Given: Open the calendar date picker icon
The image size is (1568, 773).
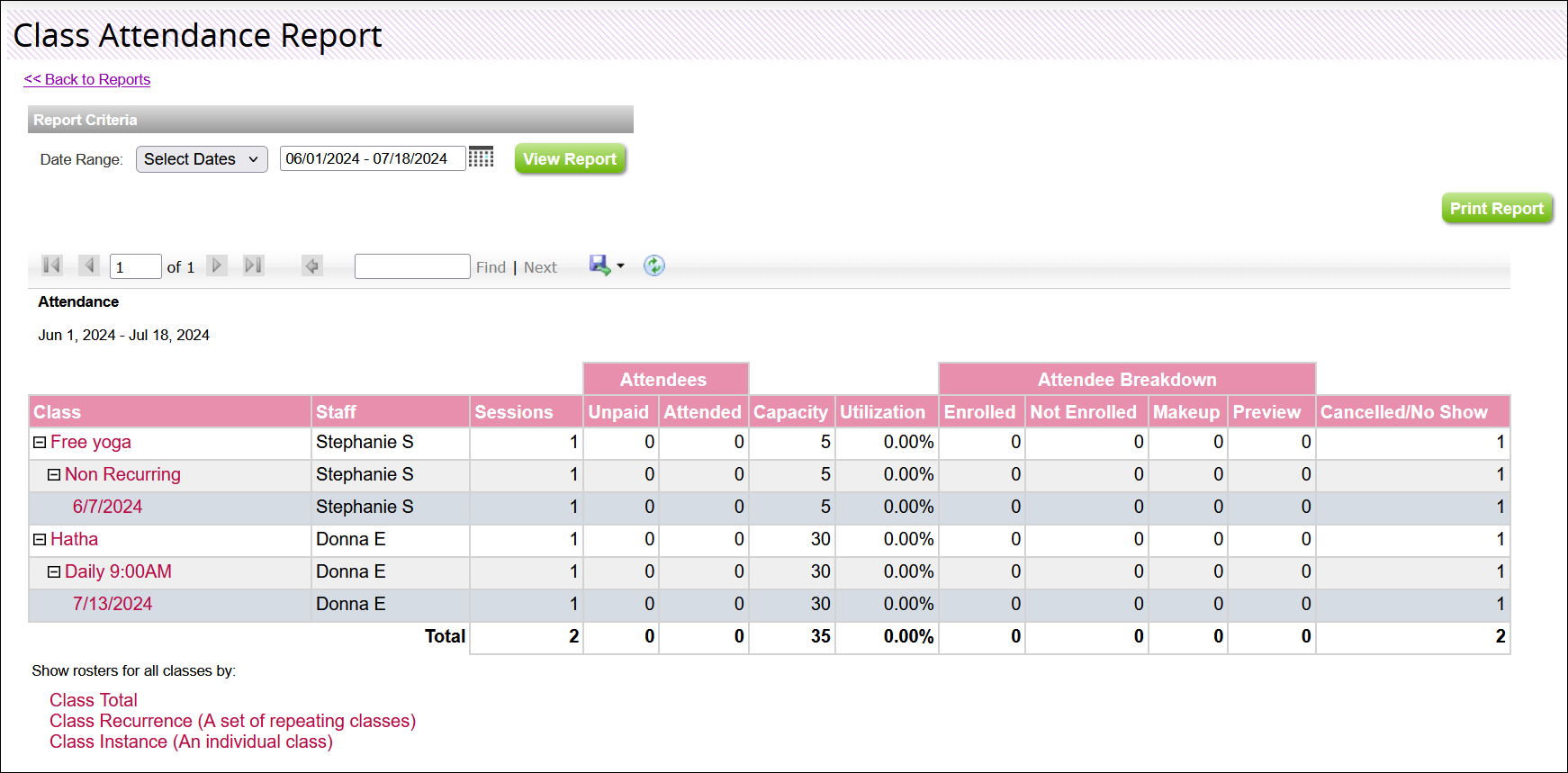Looking at the screenshot, I should tap(482, 157).
